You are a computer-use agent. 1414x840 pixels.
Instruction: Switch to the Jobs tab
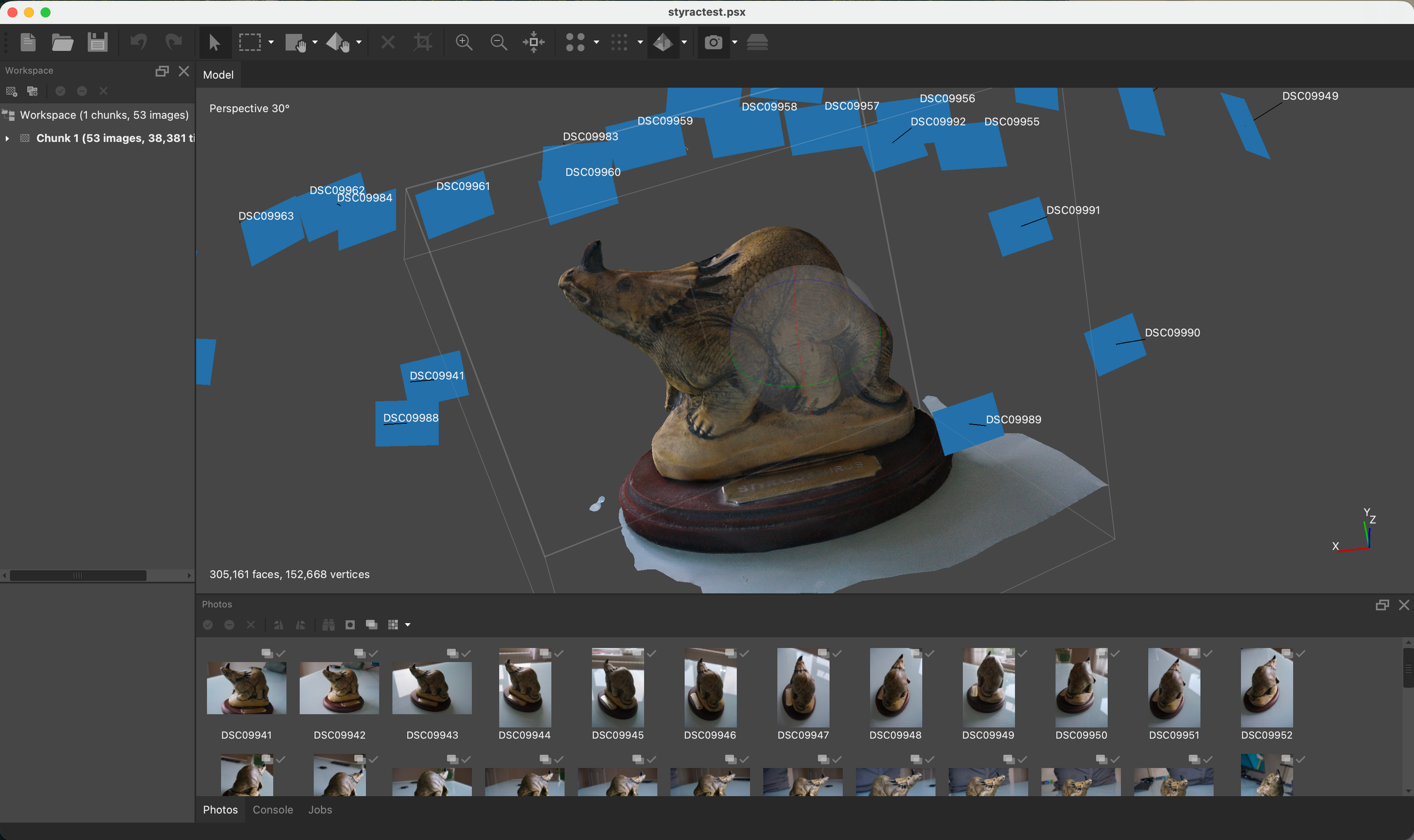tap(320, 809)
